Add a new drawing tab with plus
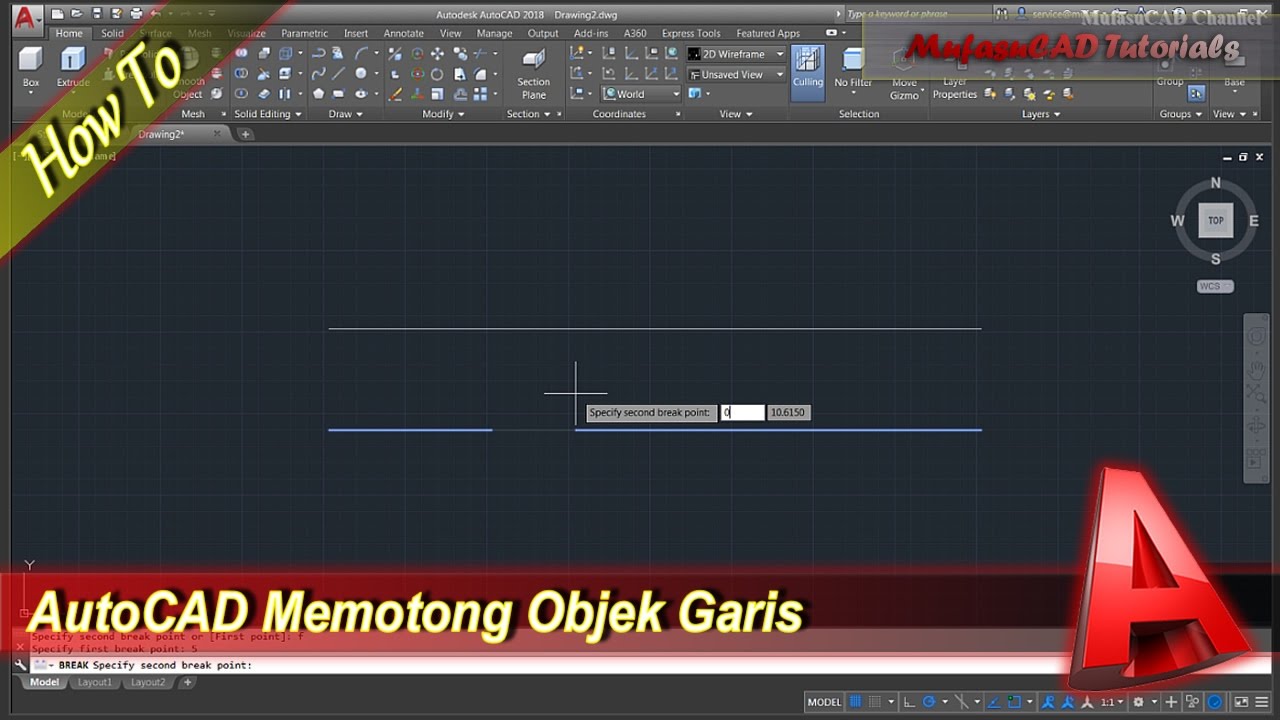Image resolution: width=1280 pixels, height=720 pixels. click(x=245, y=134)
